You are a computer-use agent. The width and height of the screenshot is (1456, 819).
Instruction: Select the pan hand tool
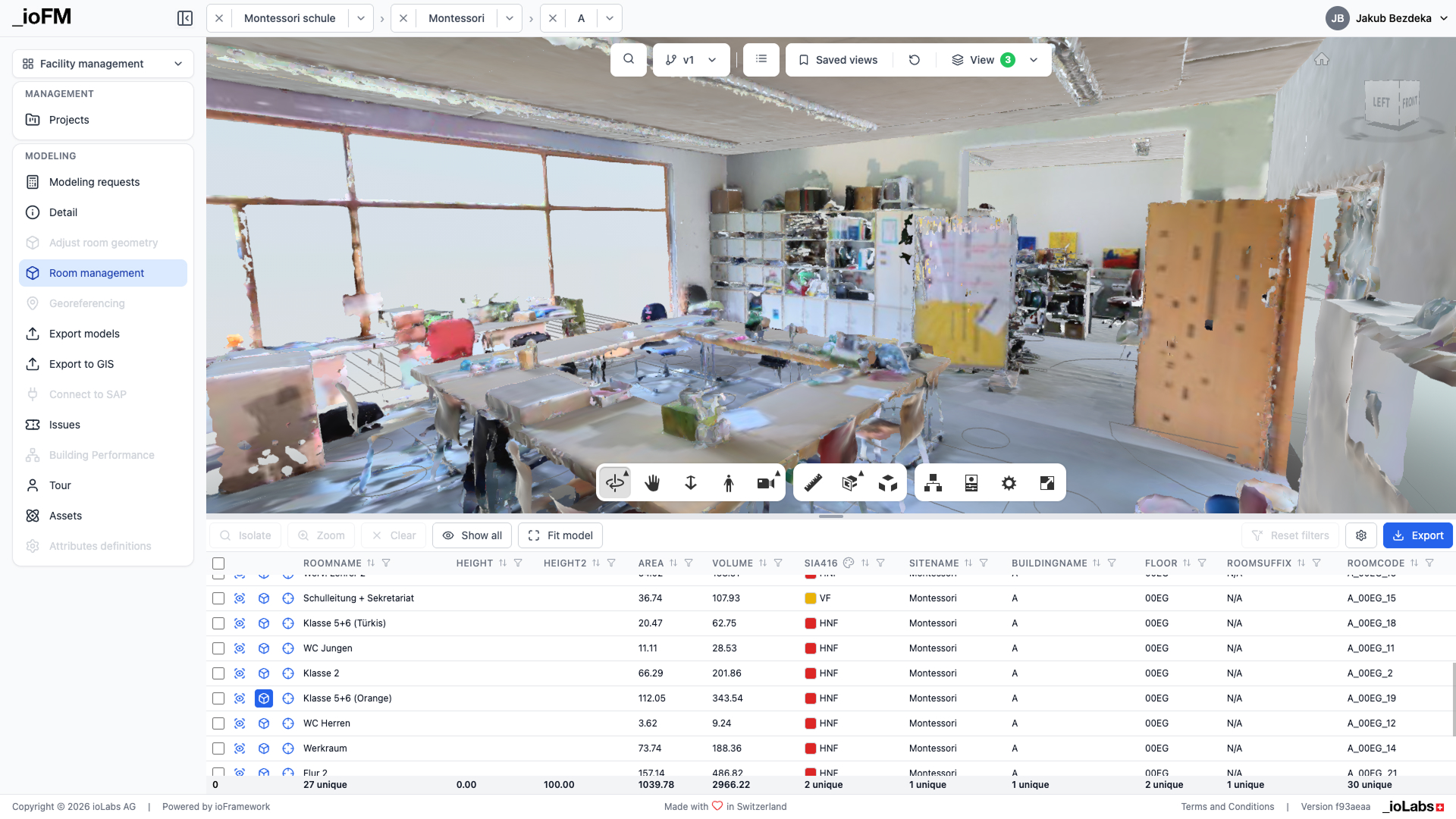[x=652, y=483]
